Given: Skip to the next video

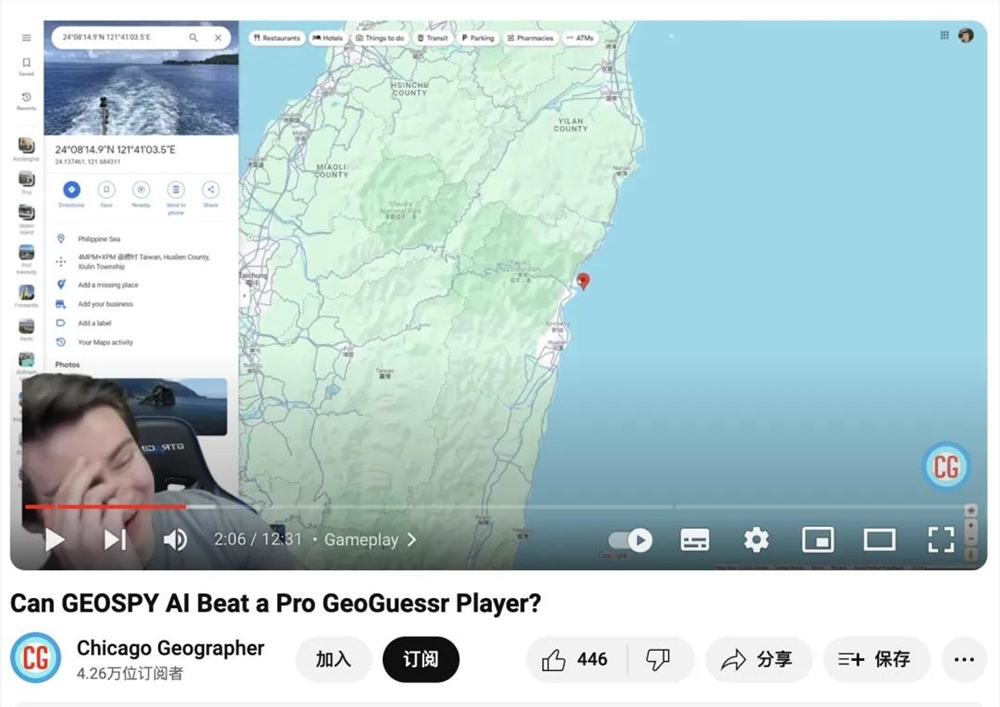Looking at the screenshot, I should [x=115, y=539].
